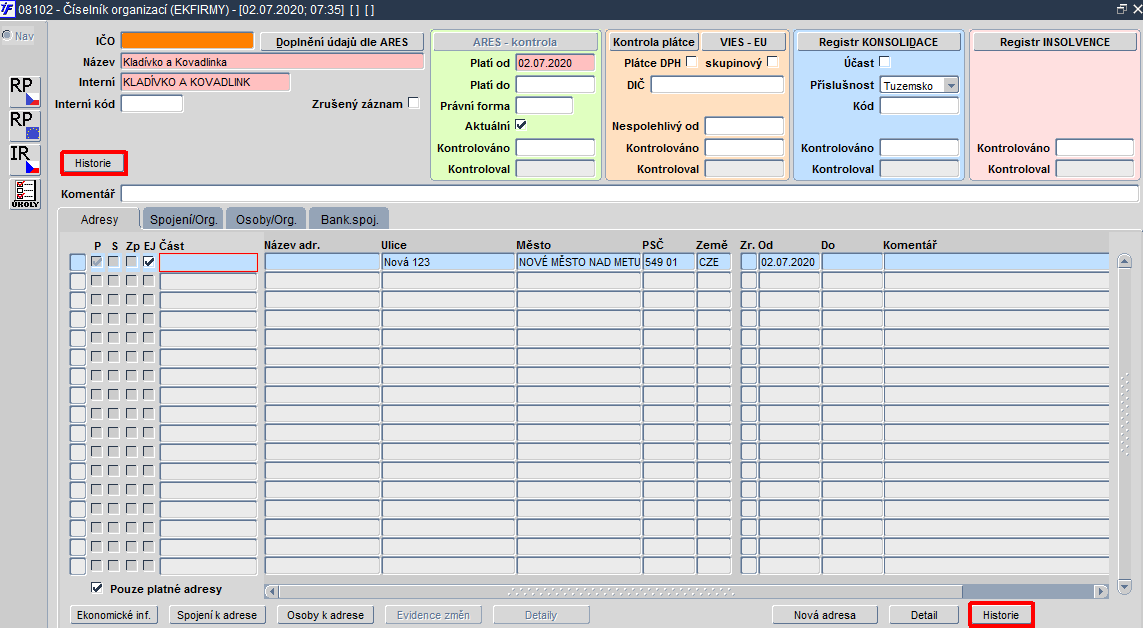This screenshot has height=628, width=1143.
Task: Click the horizontal scrollbar right arrow
Action: [1101, 592]
